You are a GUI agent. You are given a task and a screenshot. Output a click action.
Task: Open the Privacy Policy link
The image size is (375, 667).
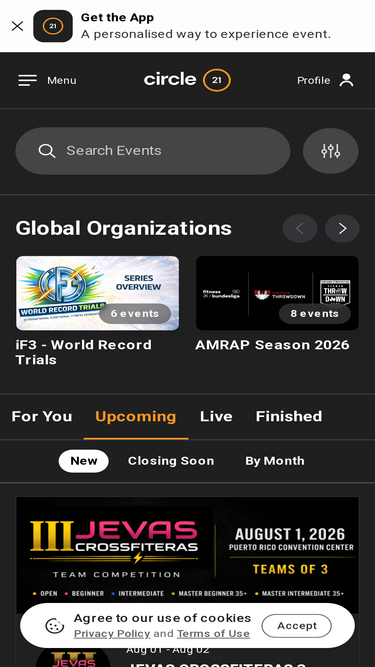pos(112,634)
